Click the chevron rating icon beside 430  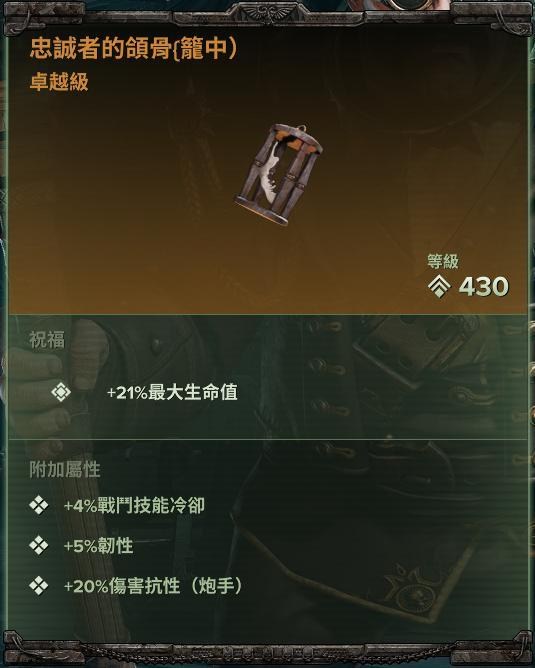[439, 286]
